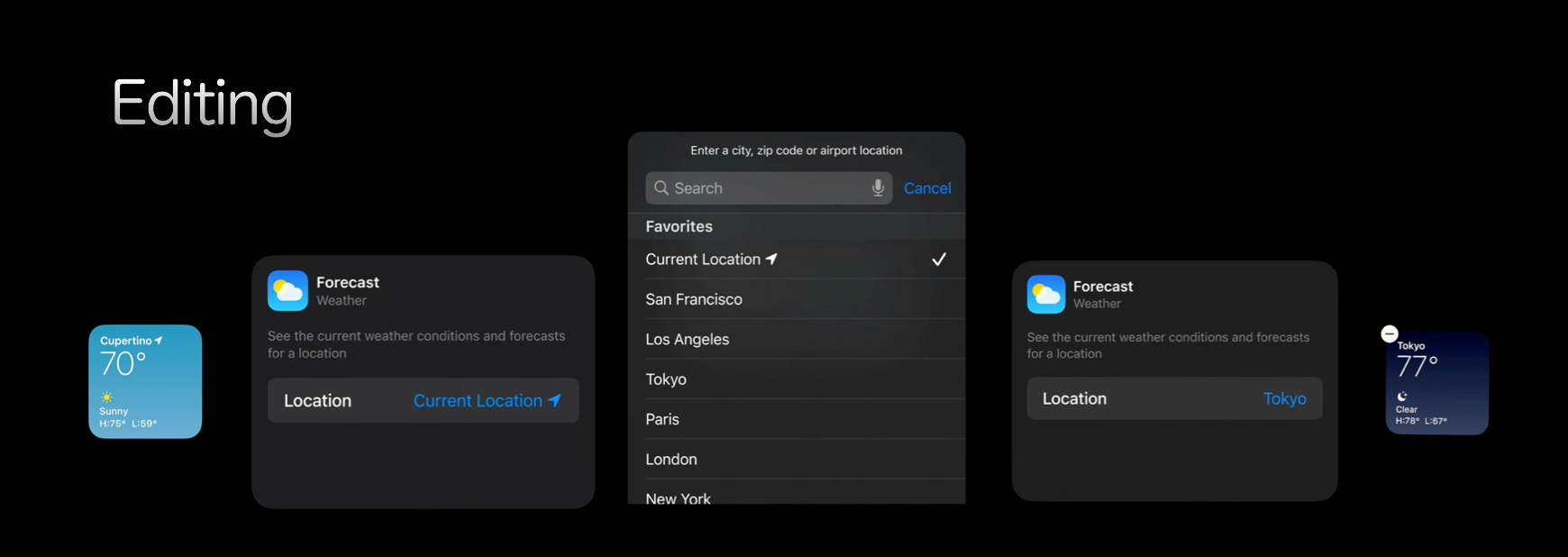Click the checkmark next to Current Location
This screenshot has width=1568, height=557.
[938, 260]
